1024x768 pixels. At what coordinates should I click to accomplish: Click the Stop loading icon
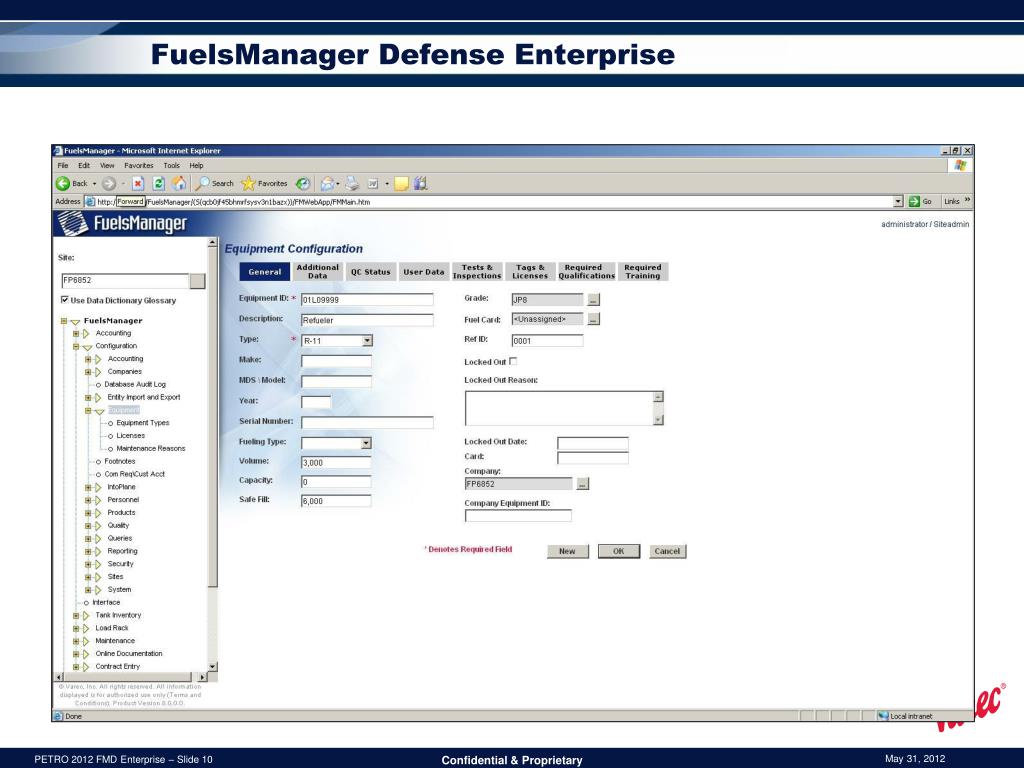coord(138,184)
